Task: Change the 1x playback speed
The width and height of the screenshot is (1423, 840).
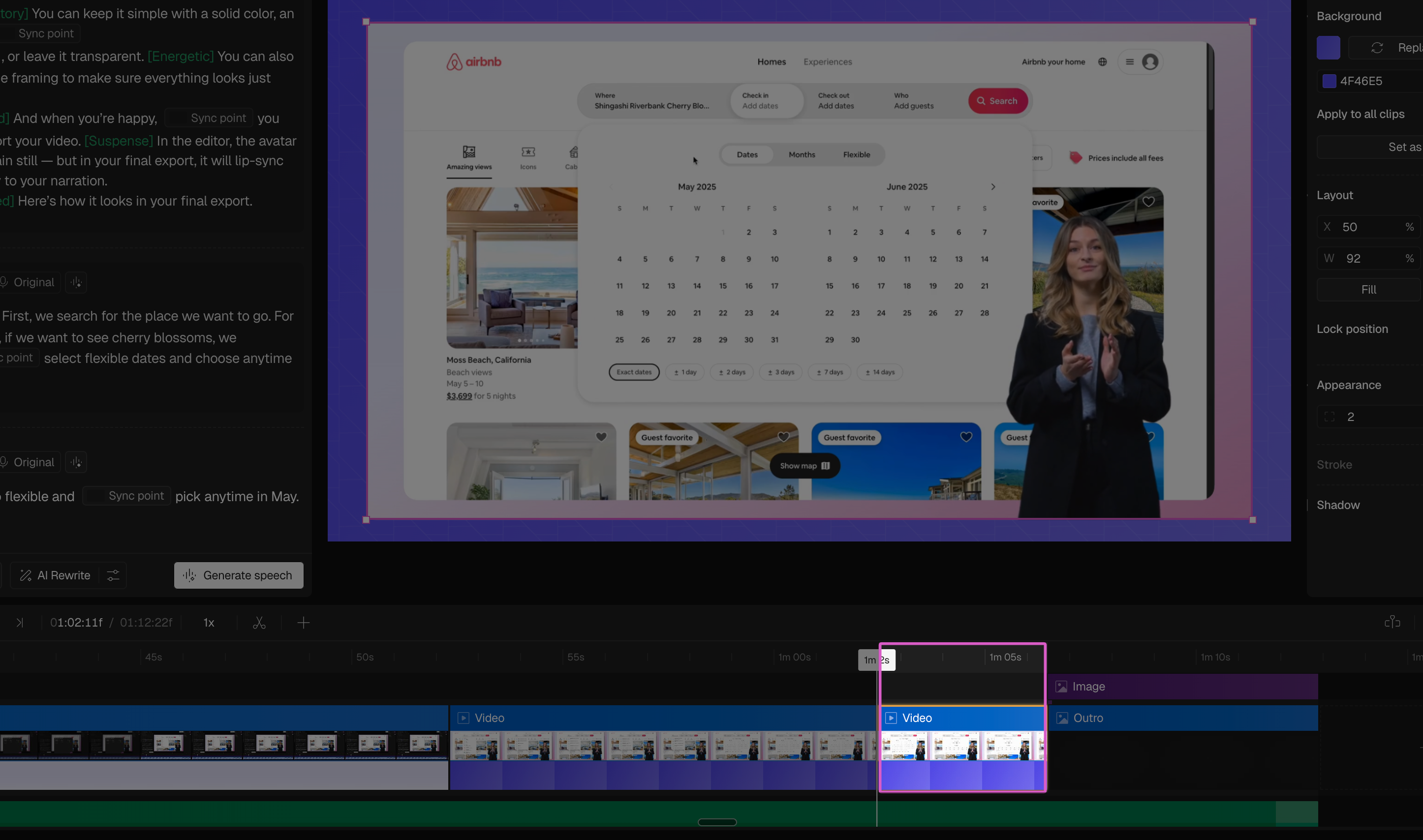Action: point(209,623)
